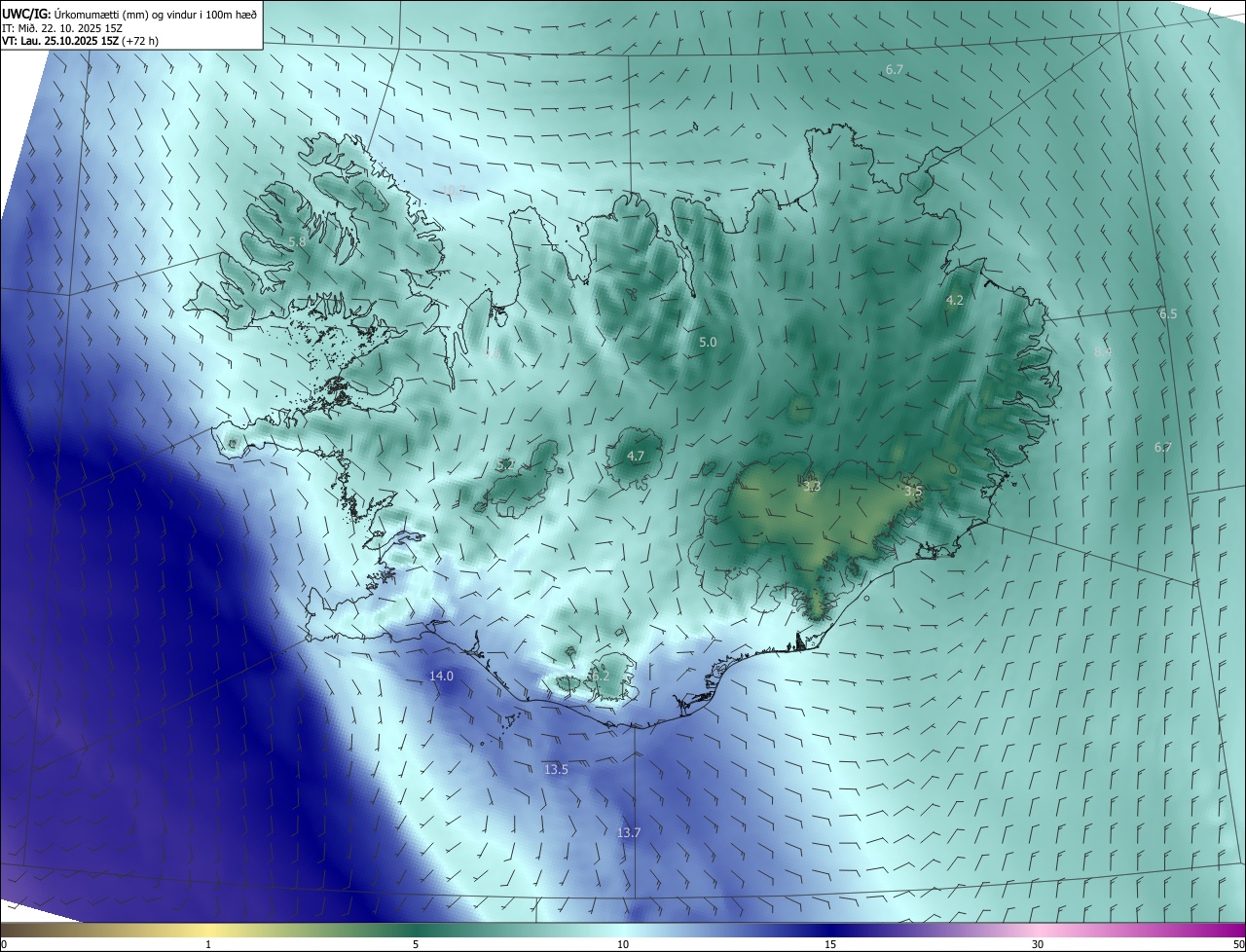Click the colorbar tick label '0'
The width and height of the screenshot is (1246, 952).
click(x=3, y=944)
